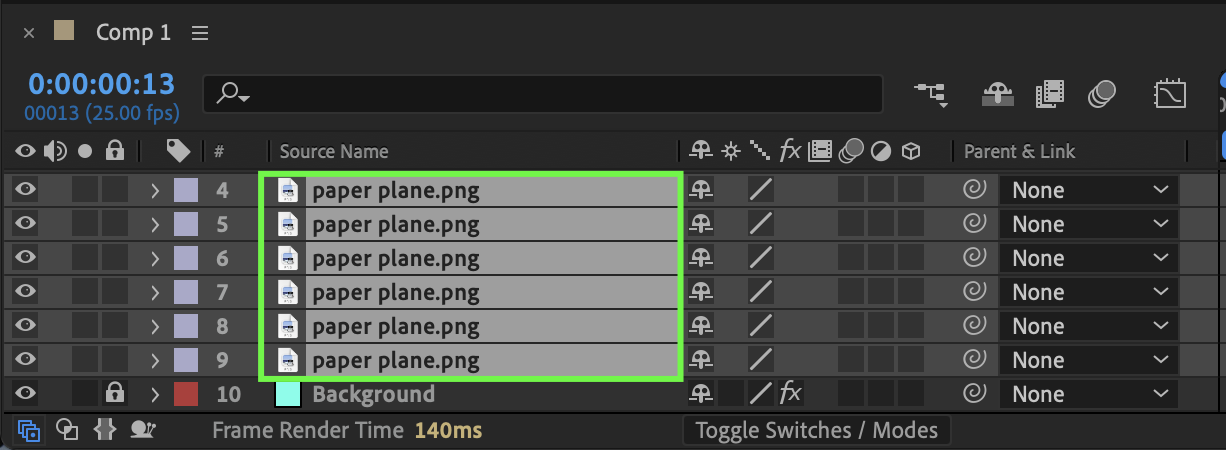The width and height of the screenshot is (1226, 450).
Task: Enable the Motion Blur composition switch
Action: (1103, 94)
